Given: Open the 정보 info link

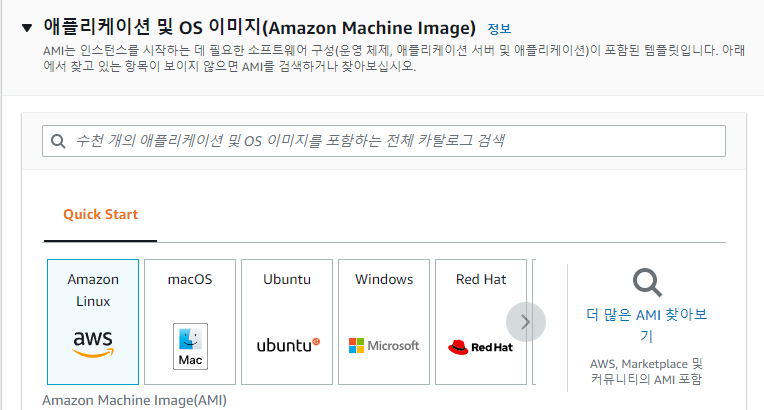Looking at the screenshot, I should [499, 29].
